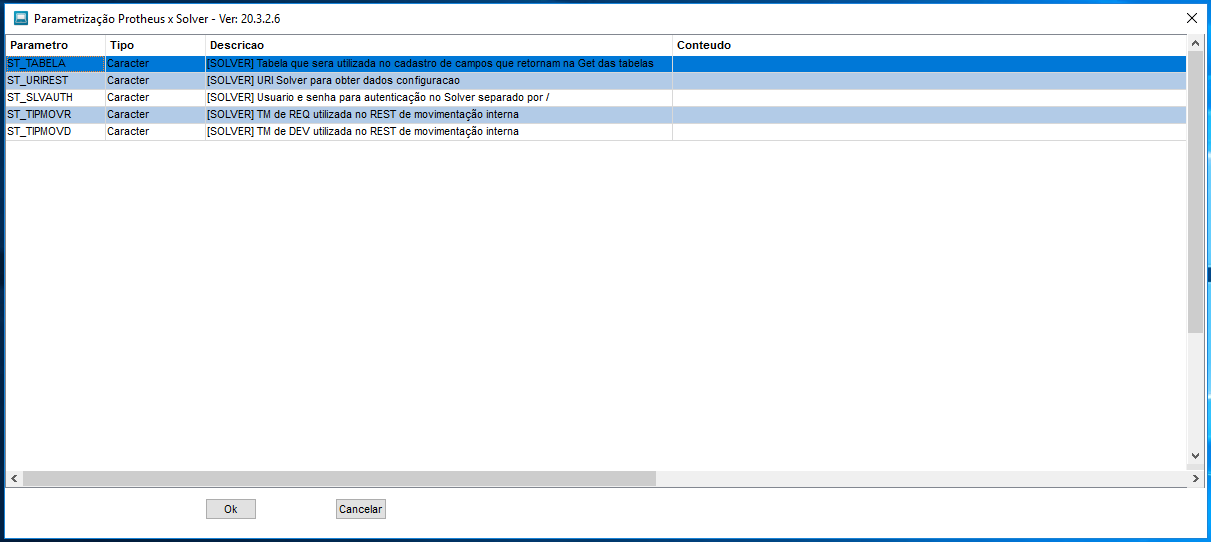This screenshot has height=542, width=1211.
Task: Click the Tipo cell of ST_SLVAUTH row
Action: 155,97
